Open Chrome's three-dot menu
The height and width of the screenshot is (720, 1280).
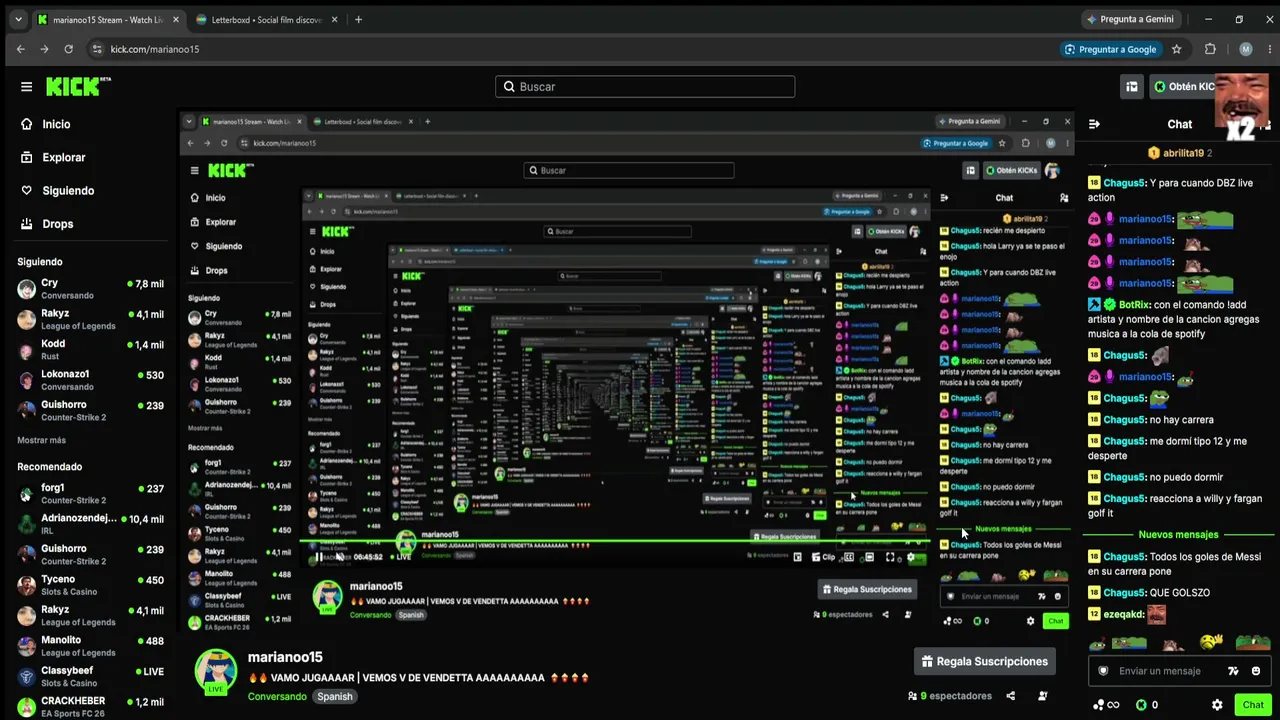pyautogui.click(x=1268, y=49)
